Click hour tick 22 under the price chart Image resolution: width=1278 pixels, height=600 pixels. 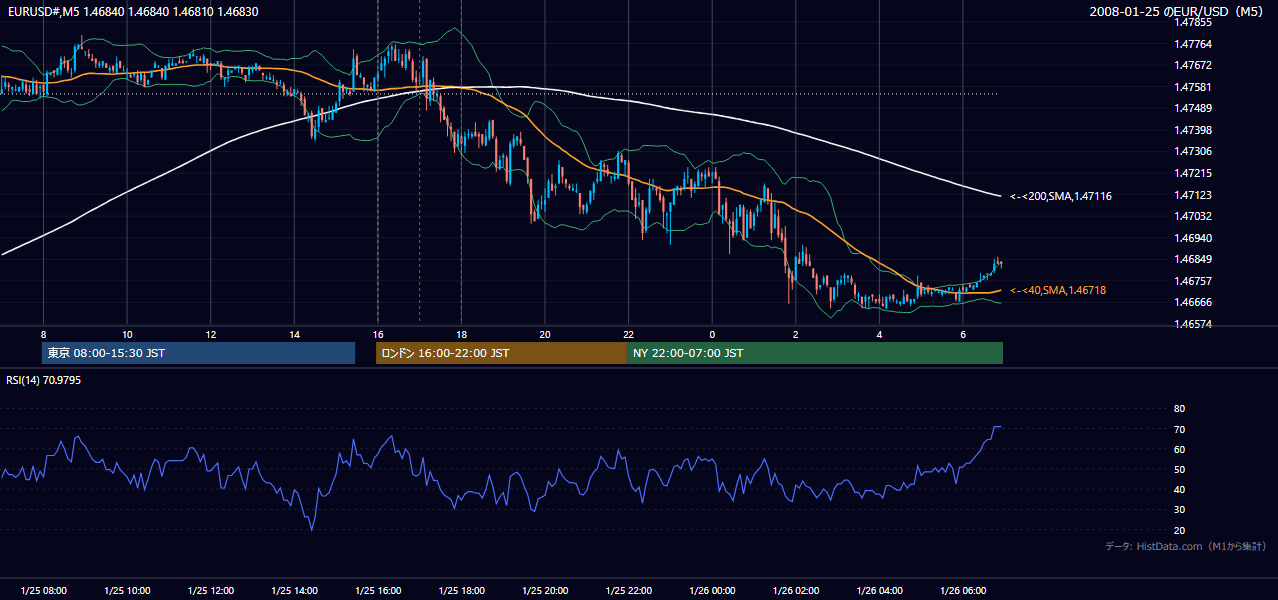coord(629,334)
